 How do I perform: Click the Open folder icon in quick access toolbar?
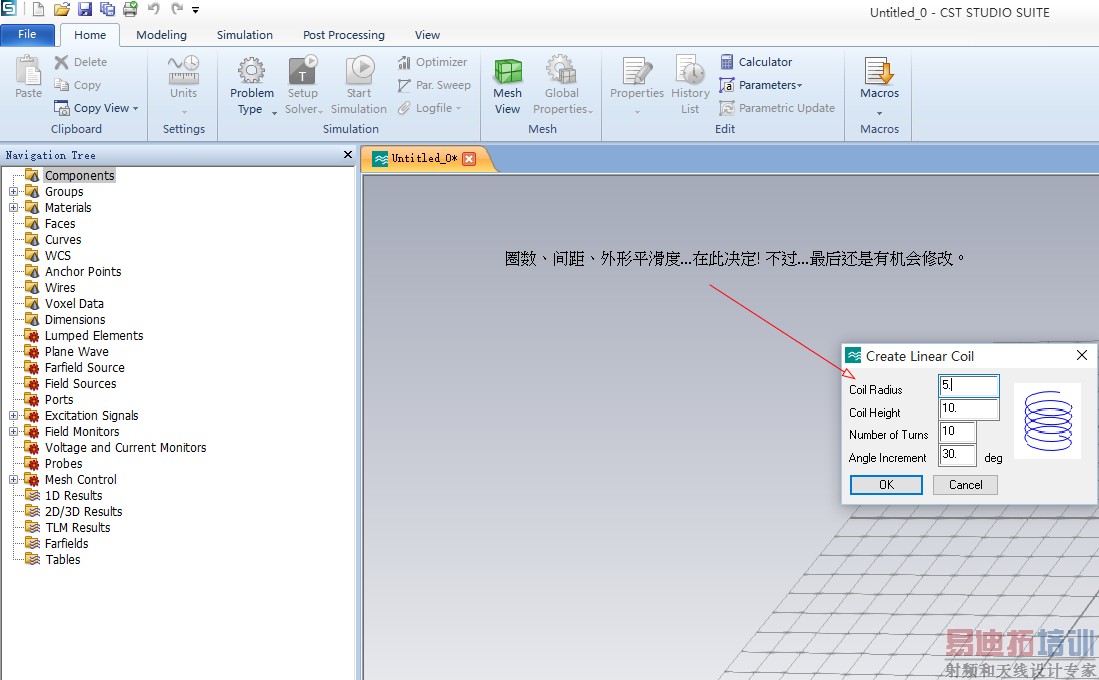(x=62, y=9)
